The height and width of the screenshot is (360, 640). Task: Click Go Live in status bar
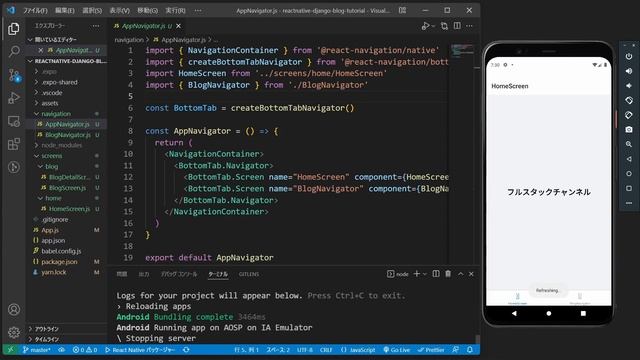pyautogui.click(x=397, y=350)
